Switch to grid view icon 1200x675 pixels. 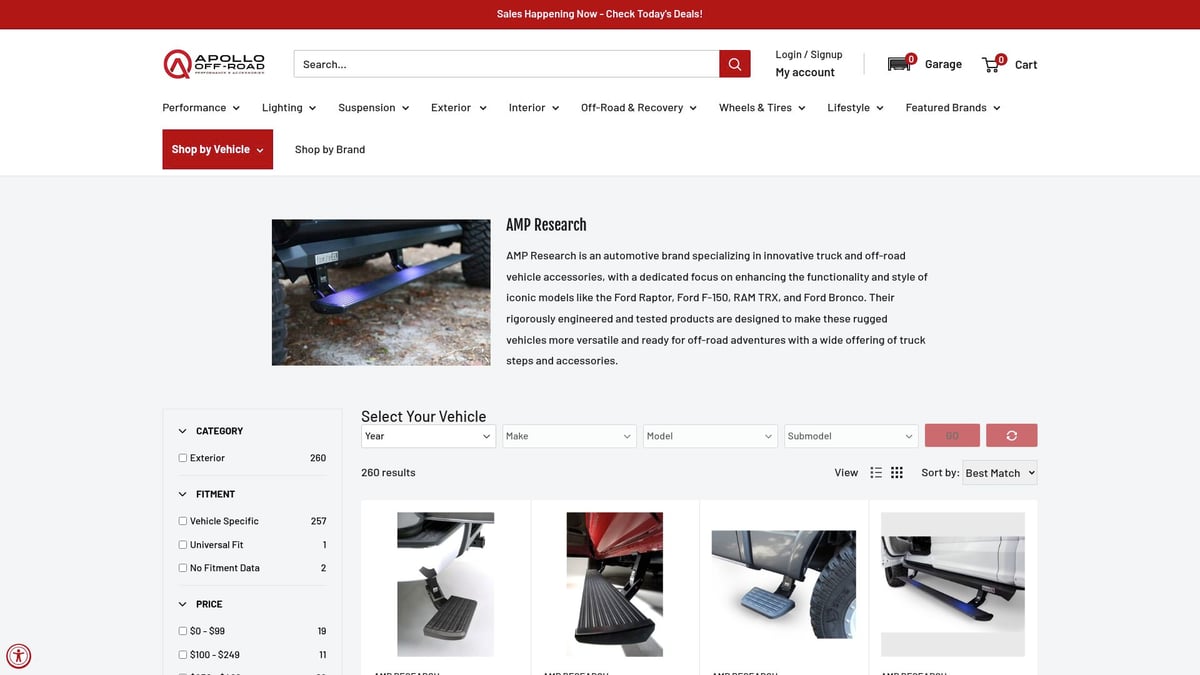pos(897,473)
